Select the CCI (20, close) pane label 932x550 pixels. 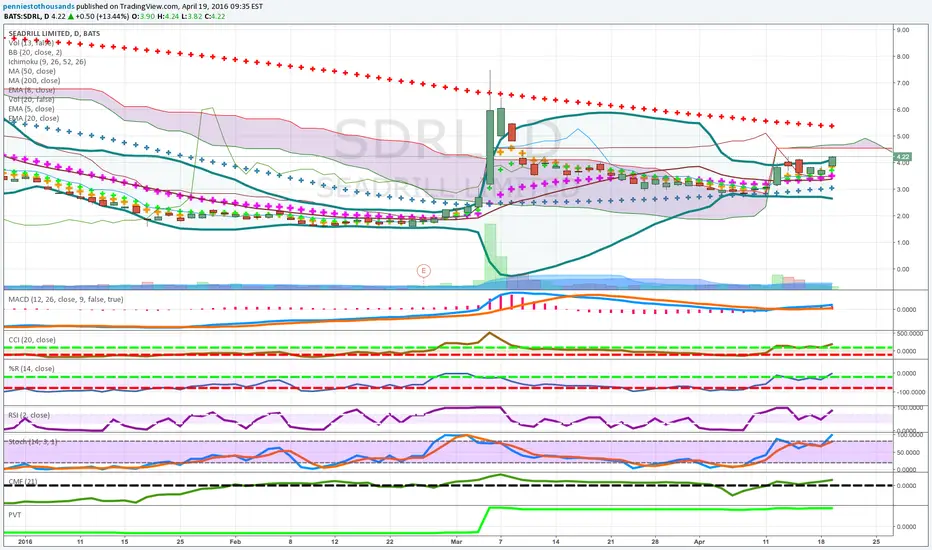(x=32, y=340)
